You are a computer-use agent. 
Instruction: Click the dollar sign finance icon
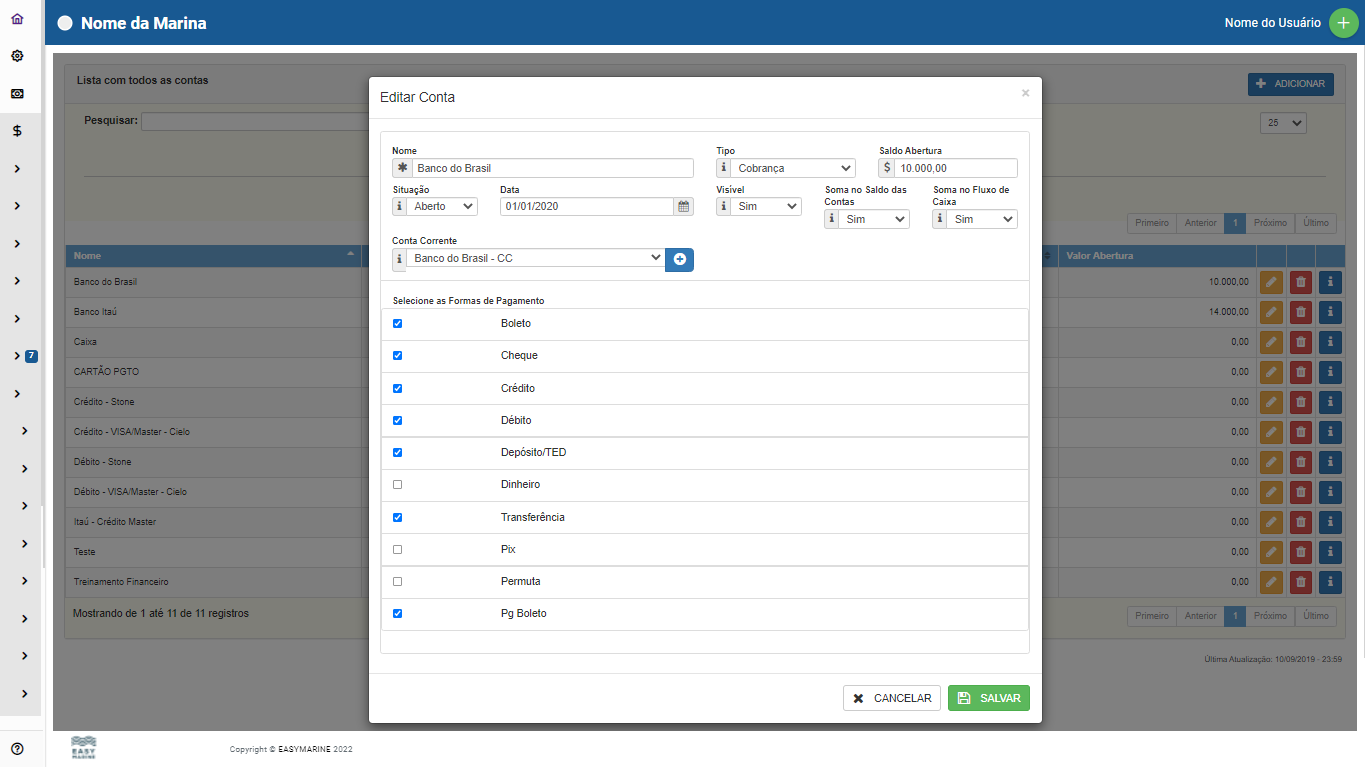tap(17, 131)
